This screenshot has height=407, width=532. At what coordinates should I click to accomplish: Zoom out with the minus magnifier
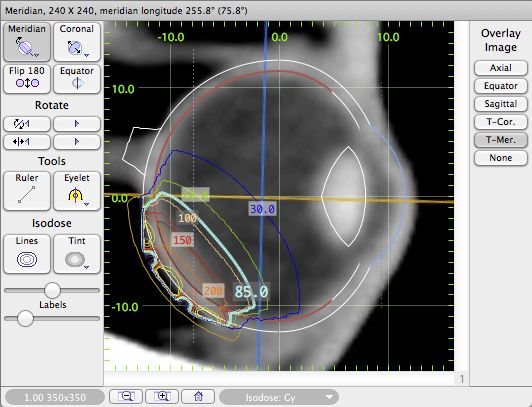(x=126, y=396)
